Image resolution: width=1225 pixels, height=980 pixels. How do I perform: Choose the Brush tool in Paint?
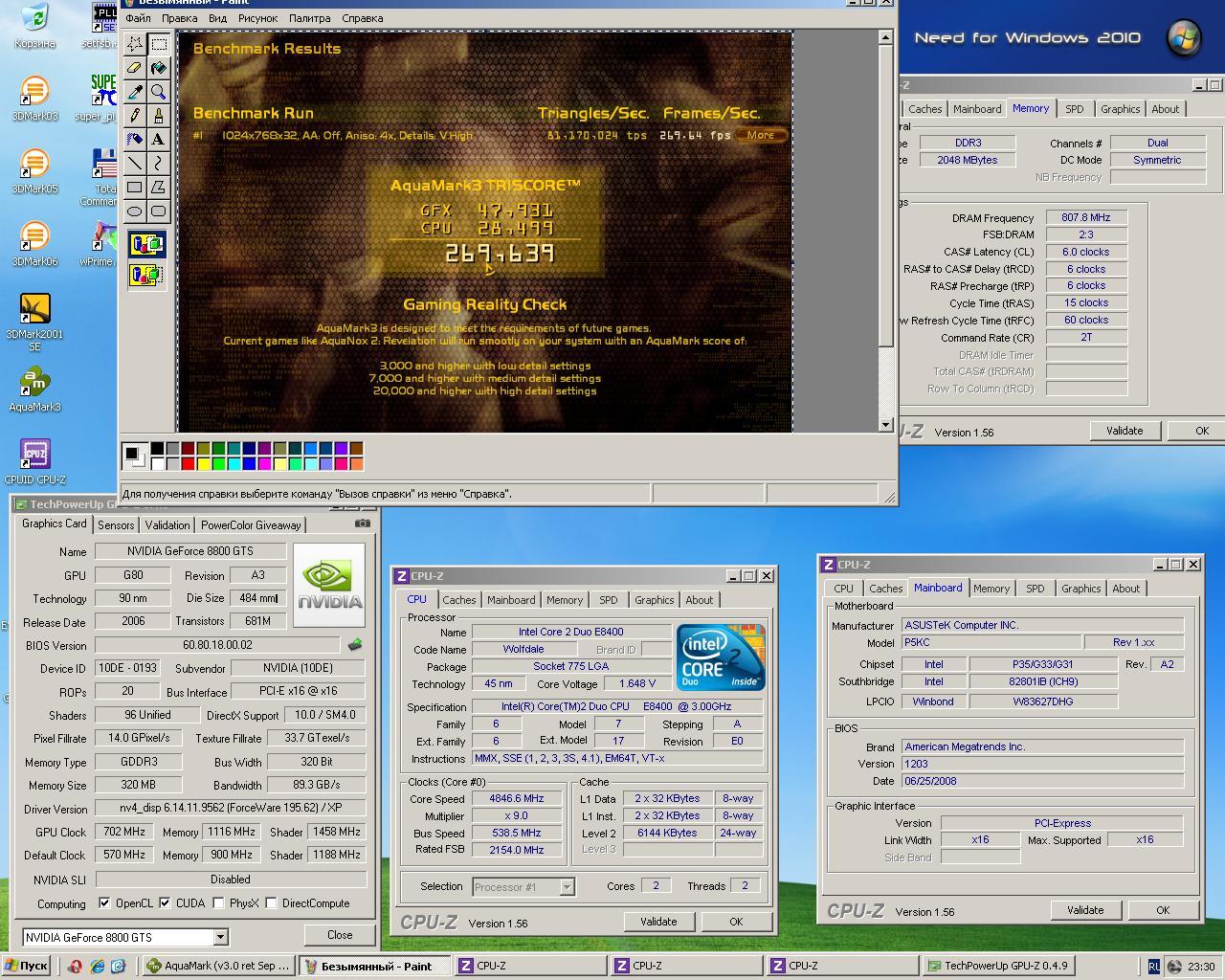tap(159, 116)
